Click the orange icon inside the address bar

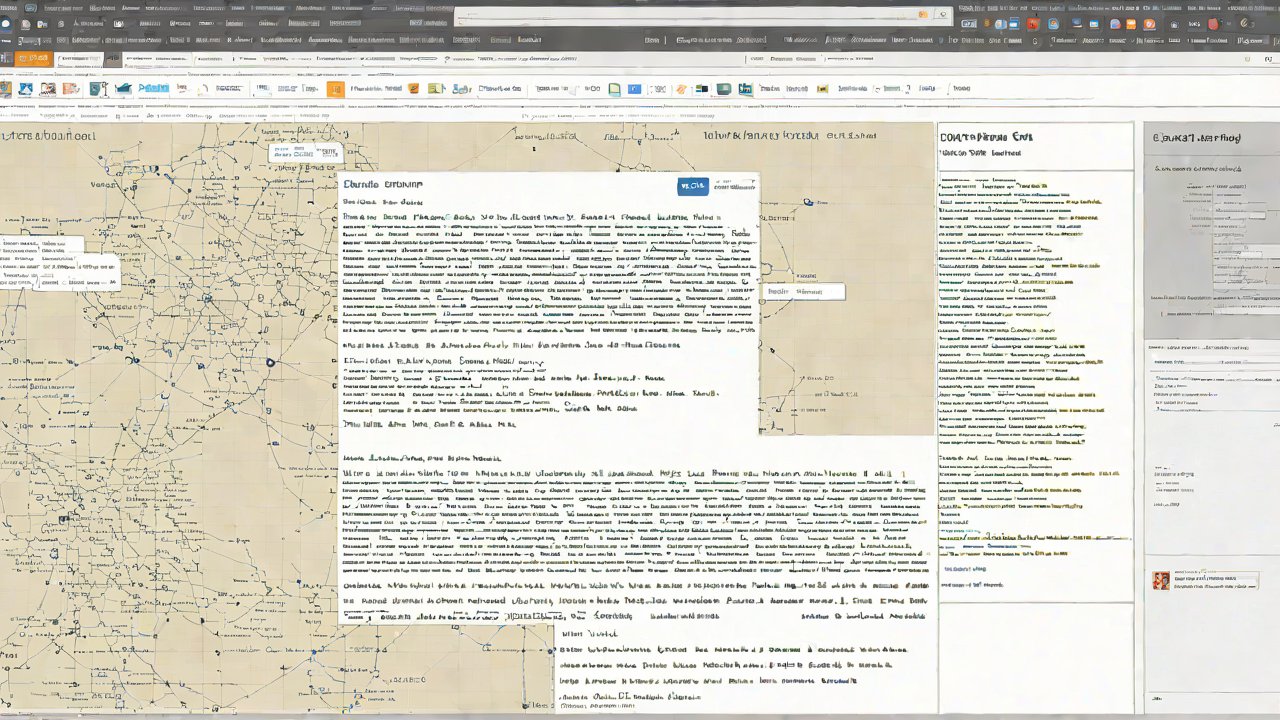(922, 15)
